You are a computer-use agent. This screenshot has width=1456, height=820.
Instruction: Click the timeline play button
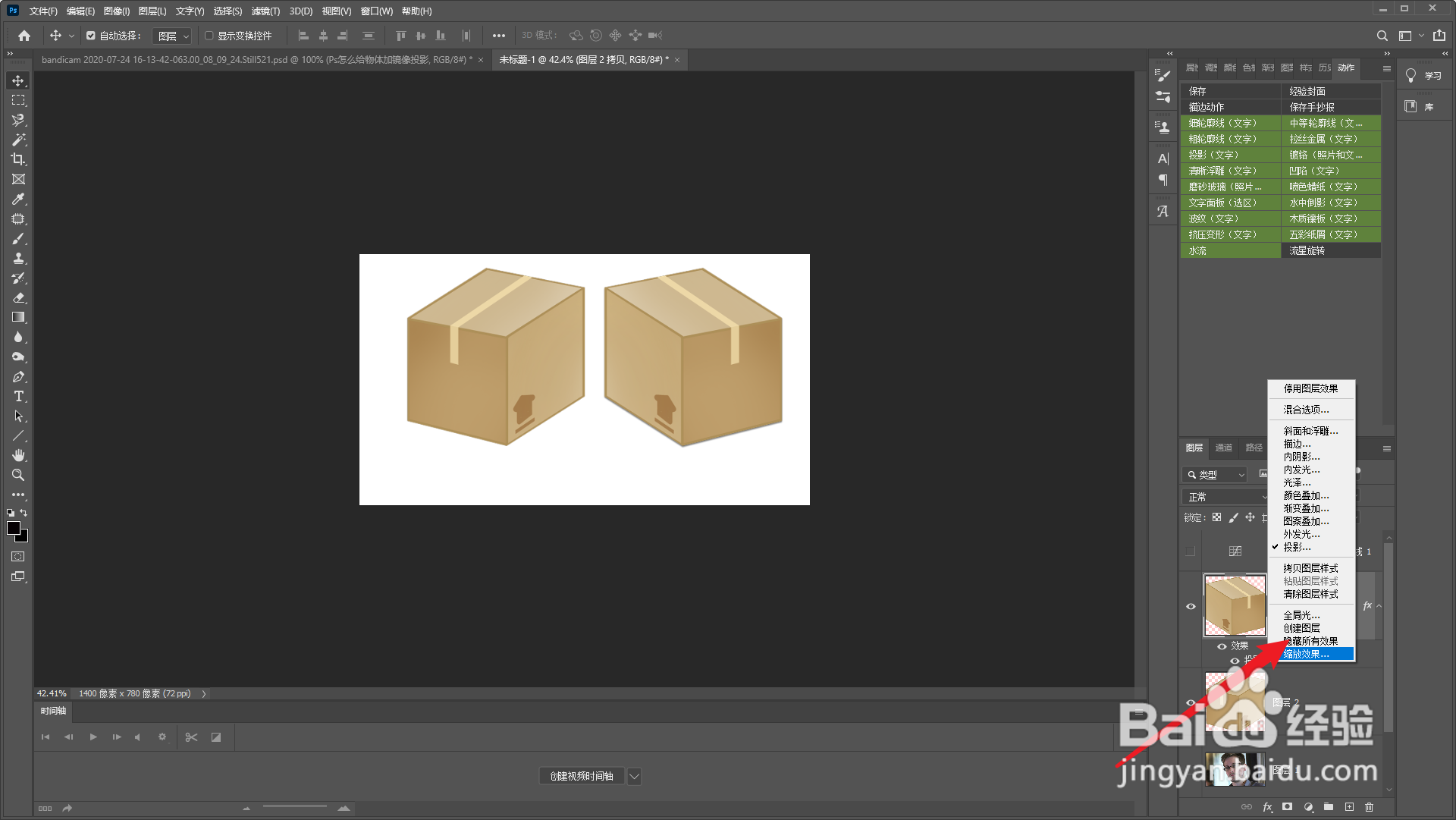point(93,737)
